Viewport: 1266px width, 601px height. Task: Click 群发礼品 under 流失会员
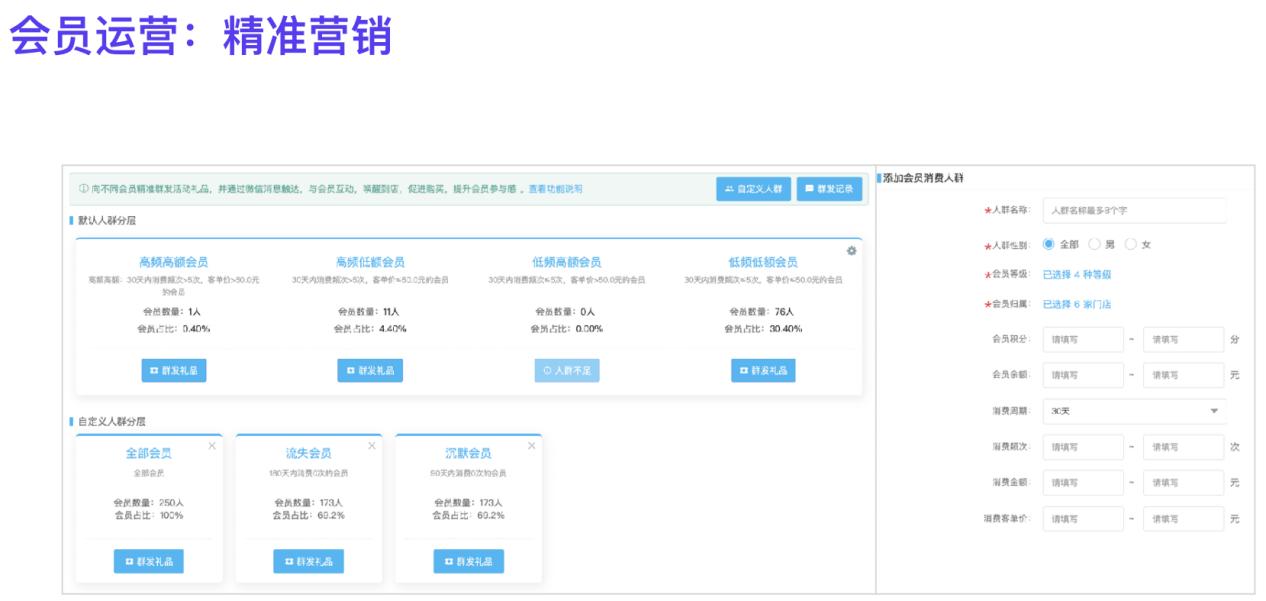coord(308,561)
